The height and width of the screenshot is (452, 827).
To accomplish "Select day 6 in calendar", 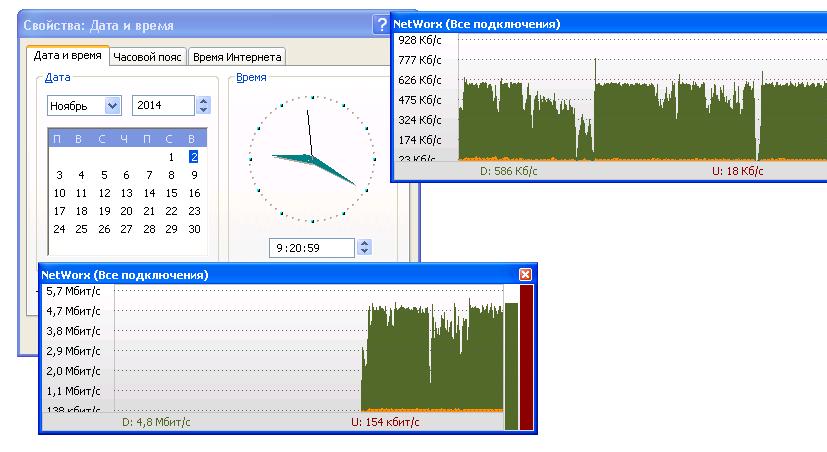I will (126, 175).
